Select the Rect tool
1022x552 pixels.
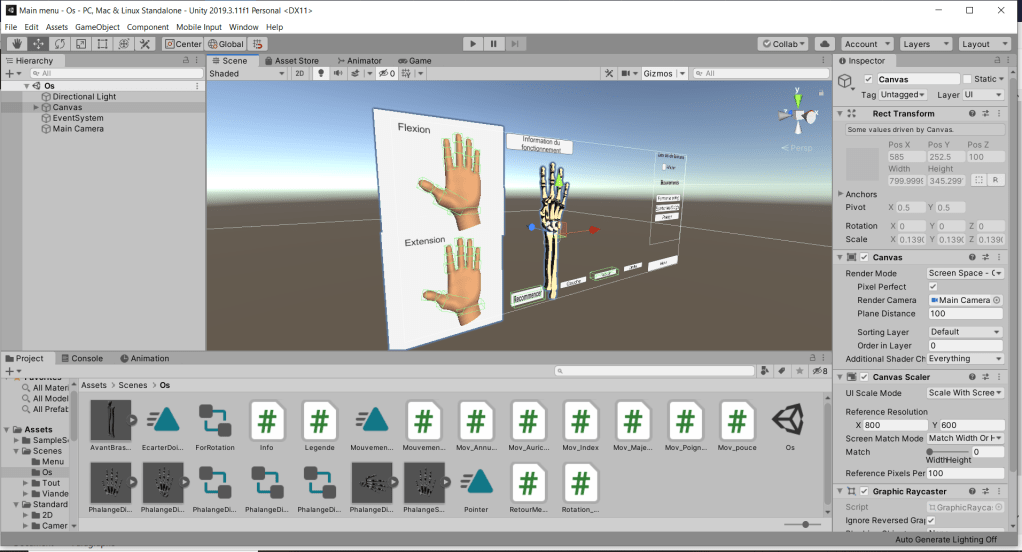pyautogui.click(x=102, y=44)
